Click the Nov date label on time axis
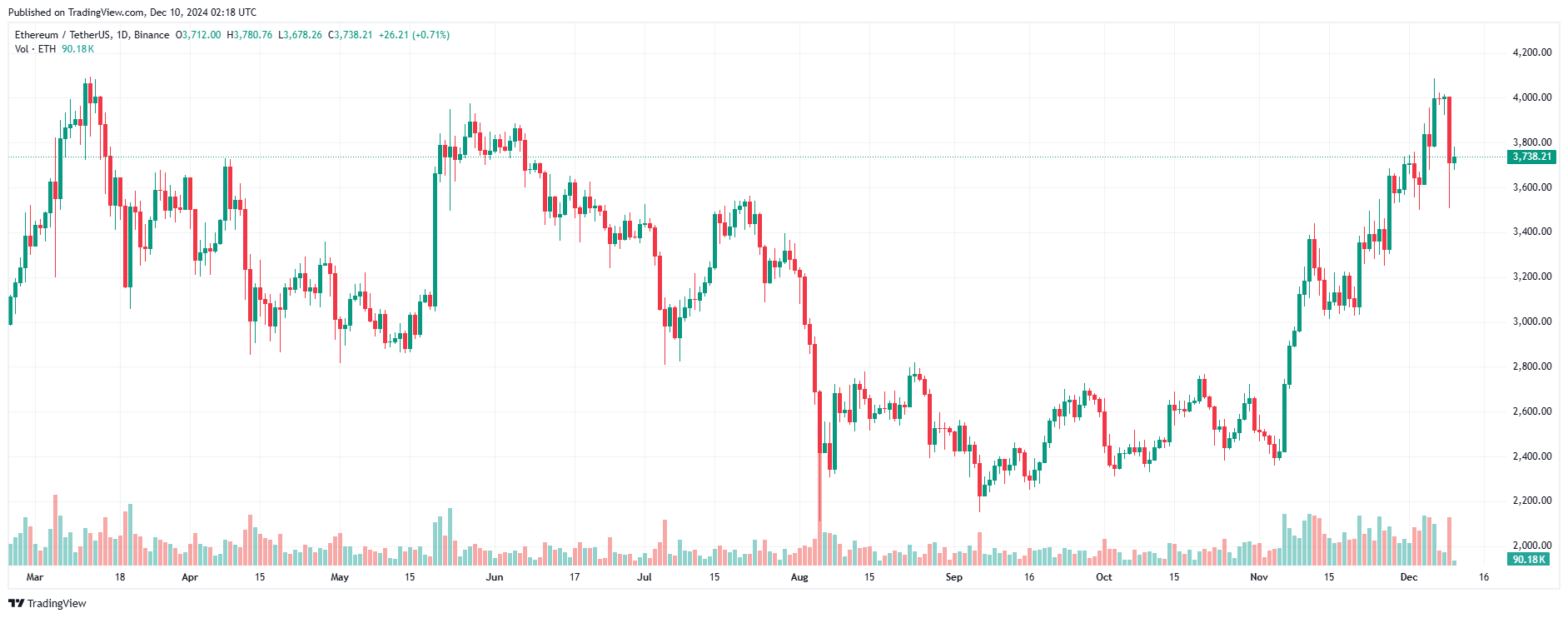Screen dimensions: 1568x618 point(1259,577)
